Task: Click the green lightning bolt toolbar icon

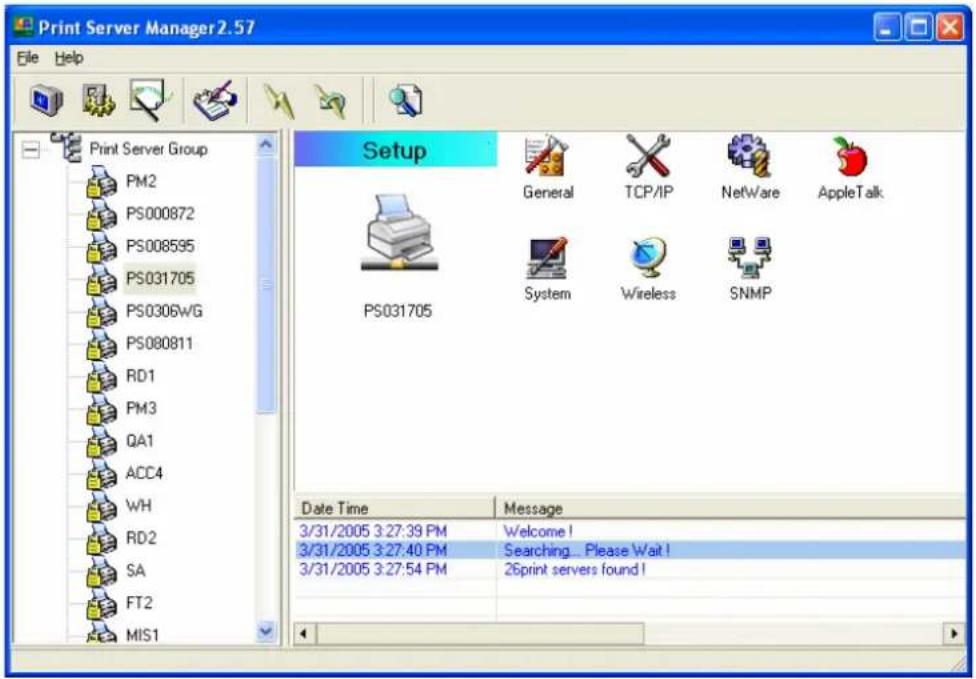Action: coord(331,101)
